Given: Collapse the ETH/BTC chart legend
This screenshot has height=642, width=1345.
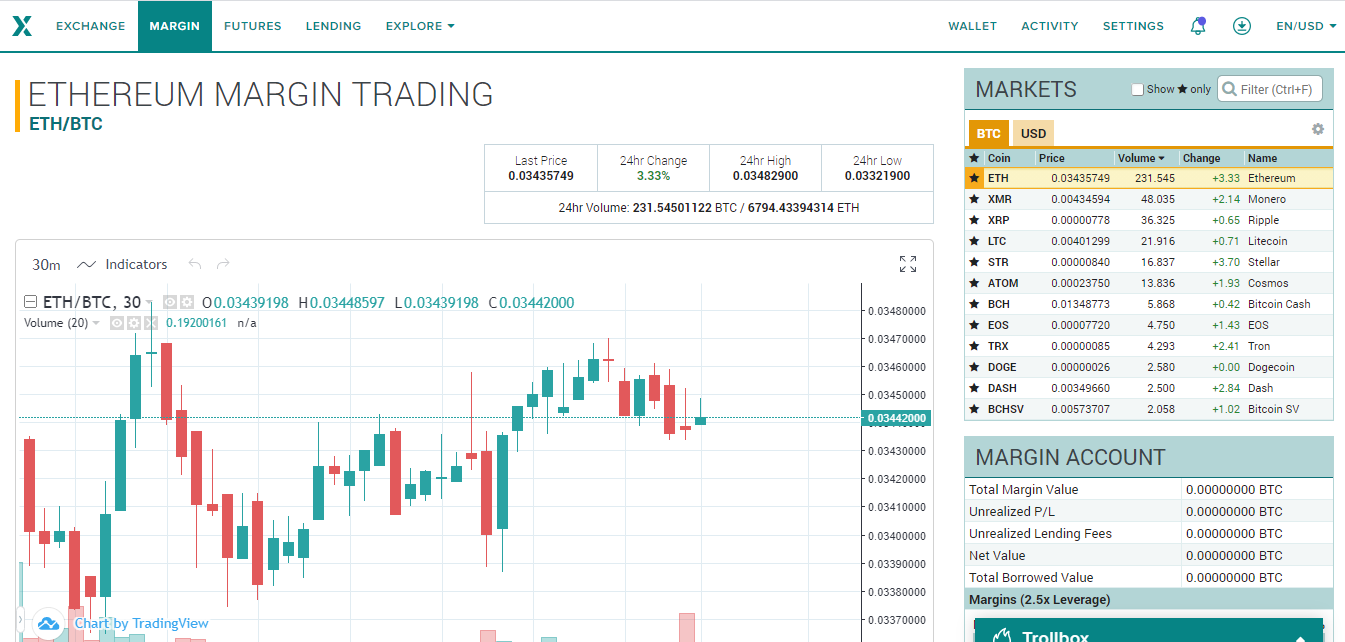Looking at the screenshot, I should coord(30,302).
